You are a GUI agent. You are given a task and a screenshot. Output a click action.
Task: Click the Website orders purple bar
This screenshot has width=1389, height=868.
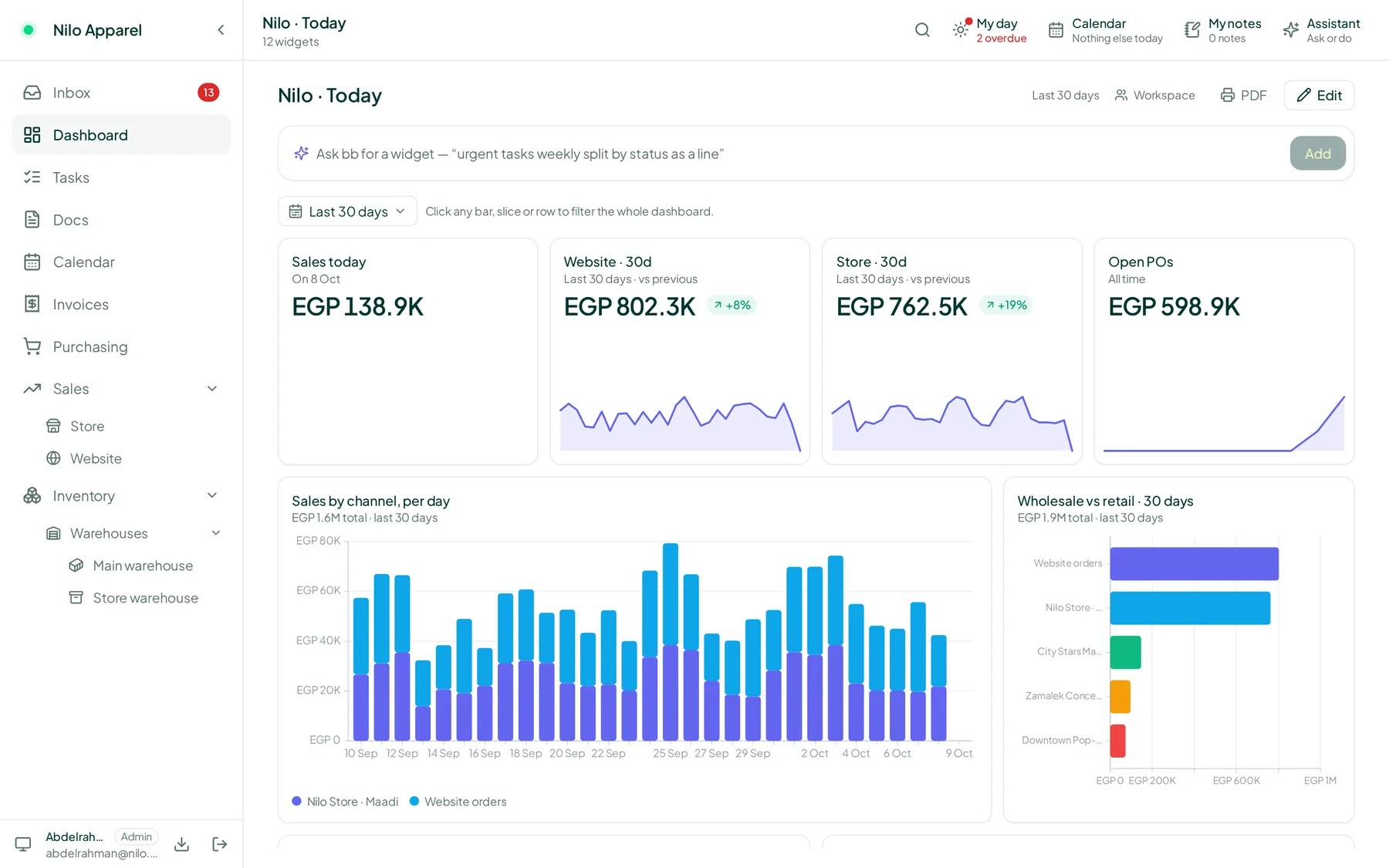pos(1194,563)
